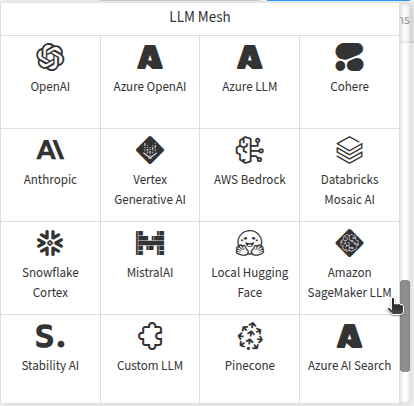Click the Vertex Generative AI label
Image resolution: width=414 pixels, height=406 pixels.
150,190
